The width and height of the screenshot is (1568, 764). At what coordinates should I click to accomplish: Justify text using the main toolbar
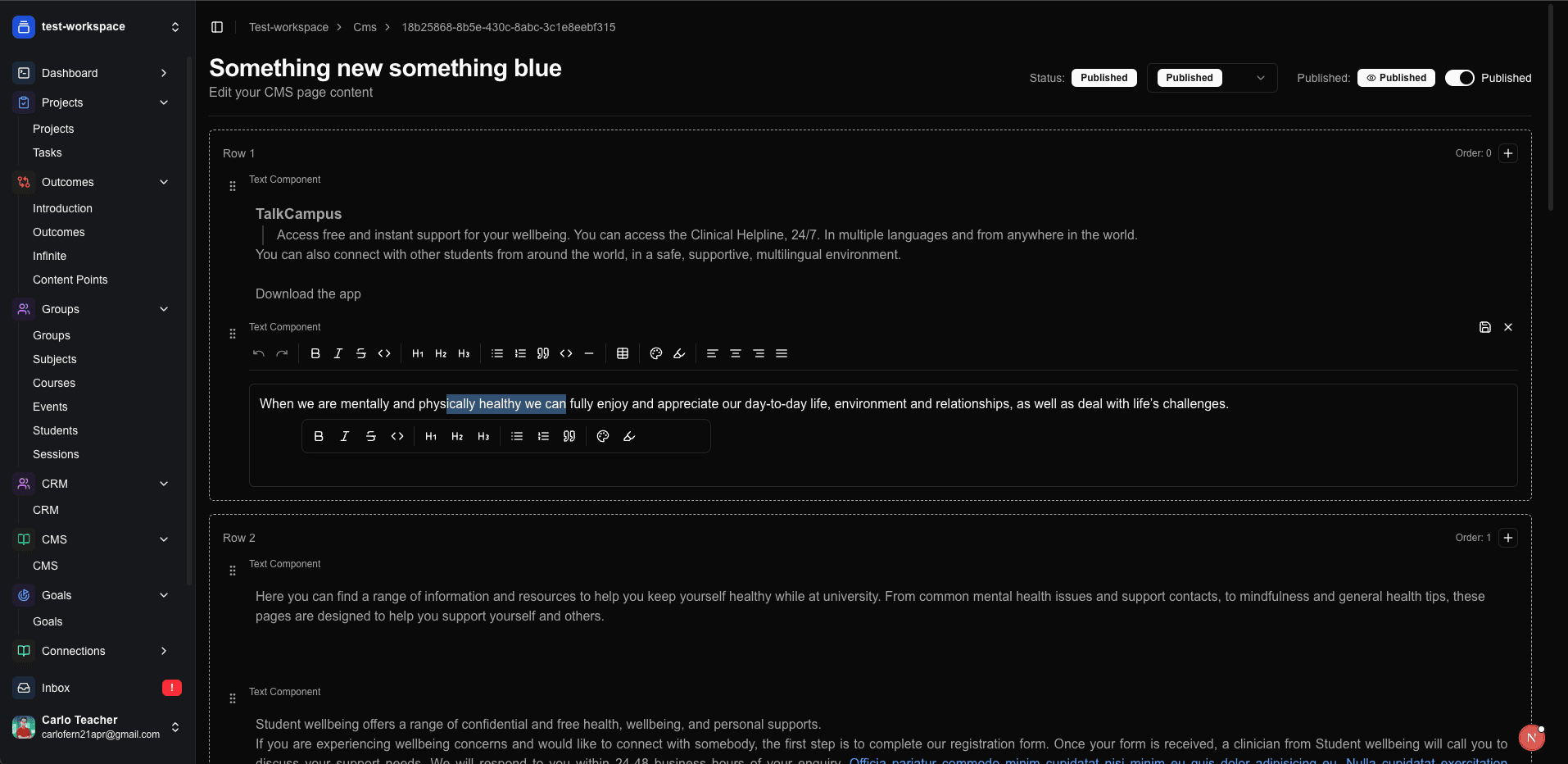(782, 353)
